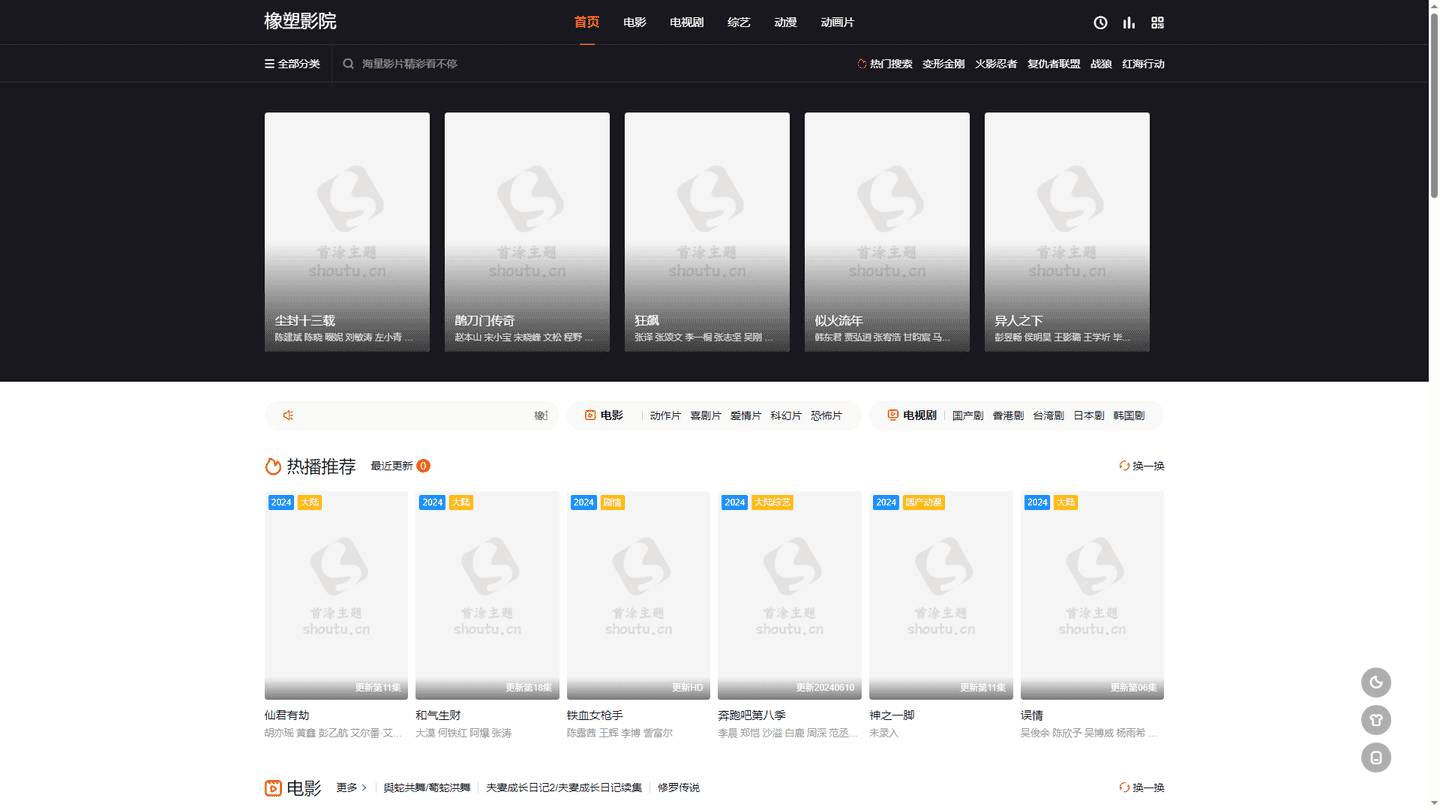Open the watch history clock icon
This screenshot has height=810, width=1440.
point(1100,22)
